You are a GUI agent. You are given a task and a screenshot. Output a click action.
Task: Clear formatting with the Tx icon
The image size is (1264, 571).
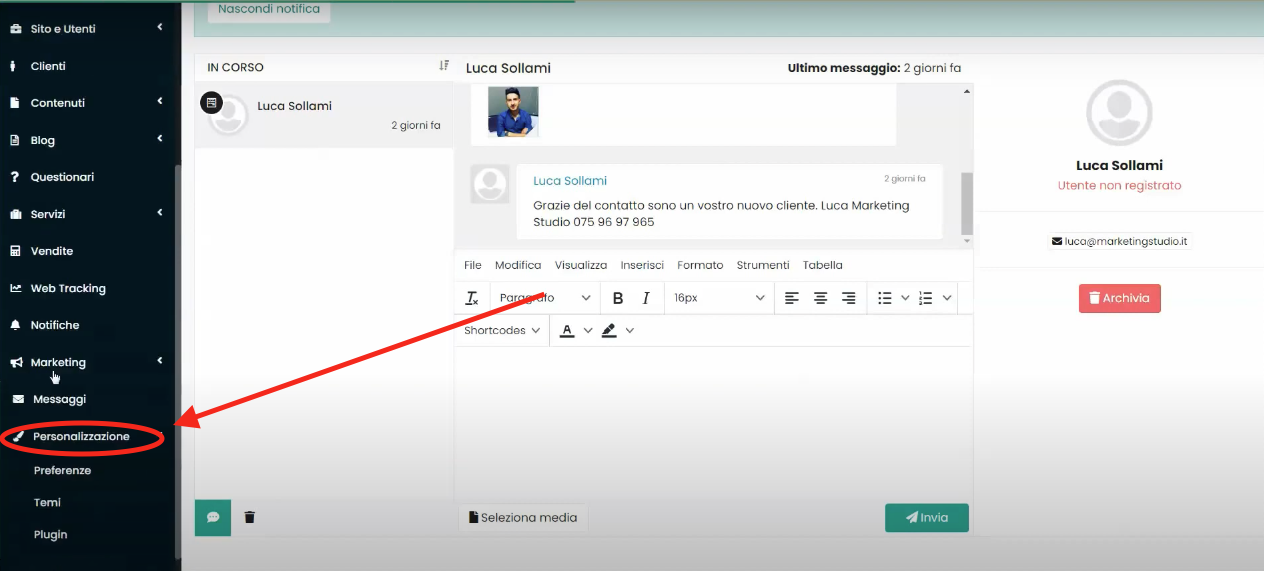pos(472,298)
